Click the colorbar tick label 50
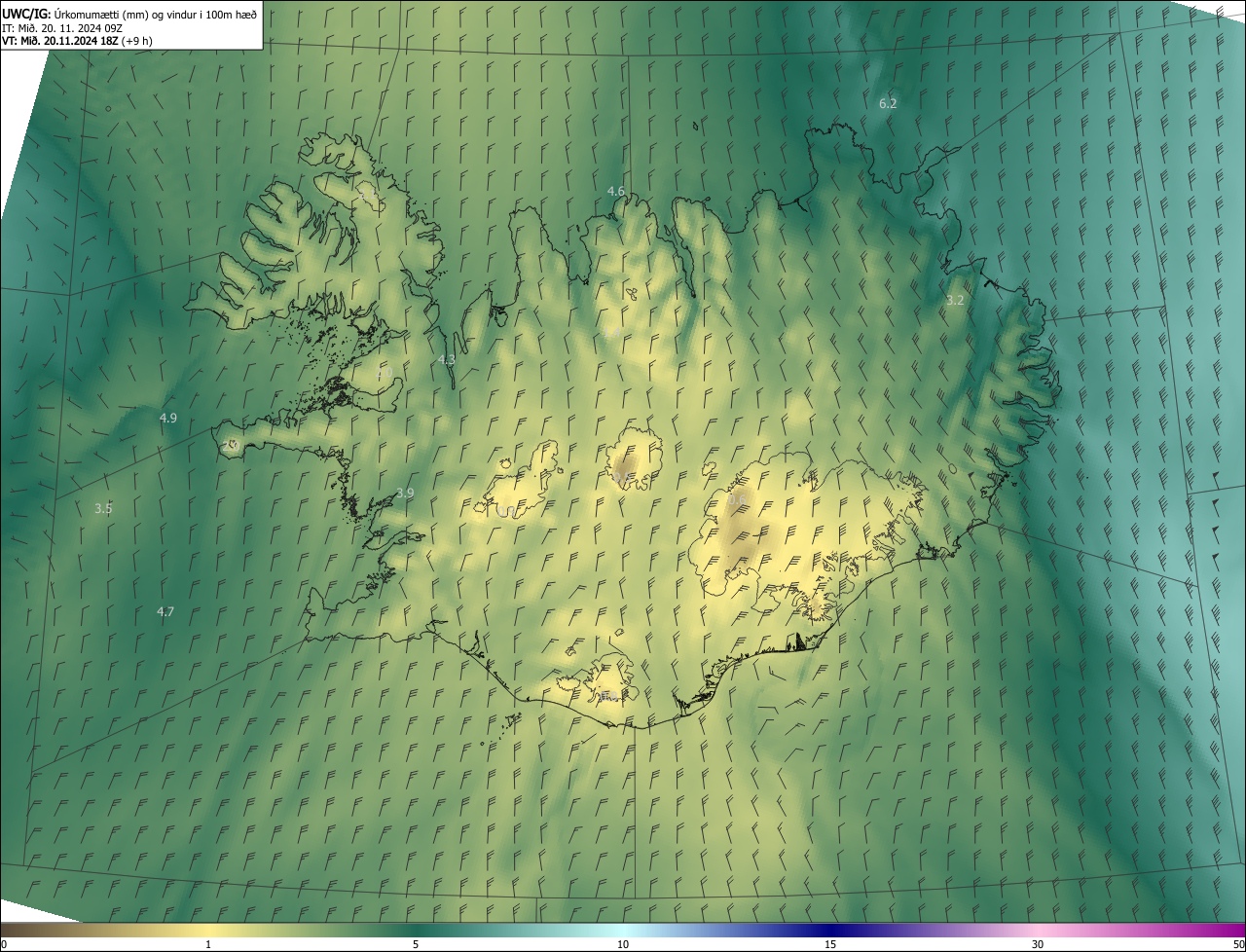The width and height of the screenshot is (1246, 952). coord(1238,944)
